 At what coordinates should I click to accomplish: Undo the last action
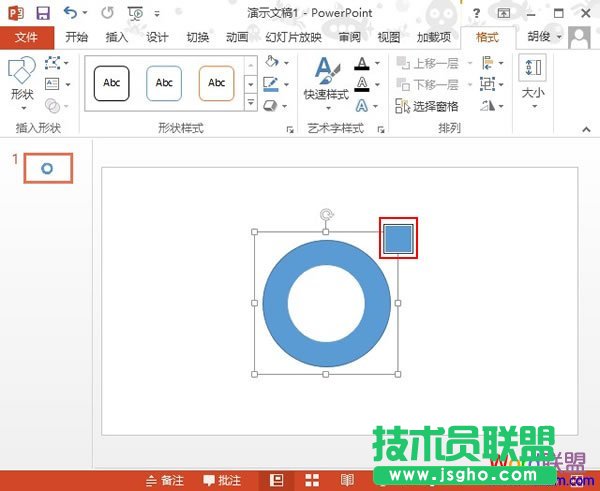coord(70,13)
